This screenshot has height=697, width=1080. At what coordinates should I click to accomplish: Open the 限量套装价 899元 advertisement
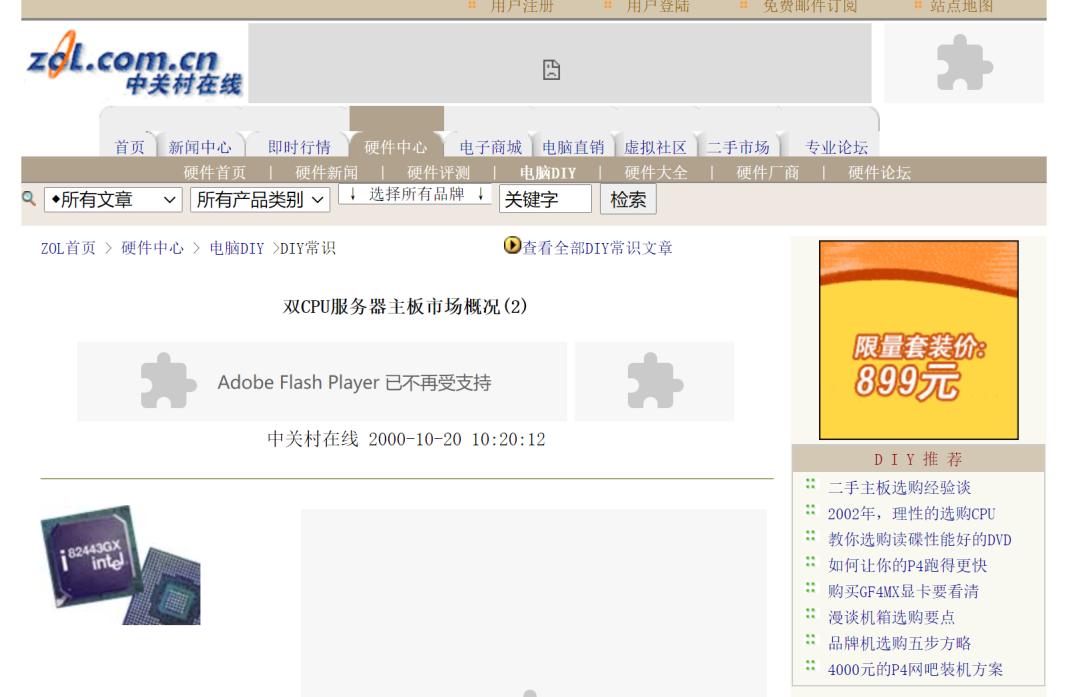point(918,340)
